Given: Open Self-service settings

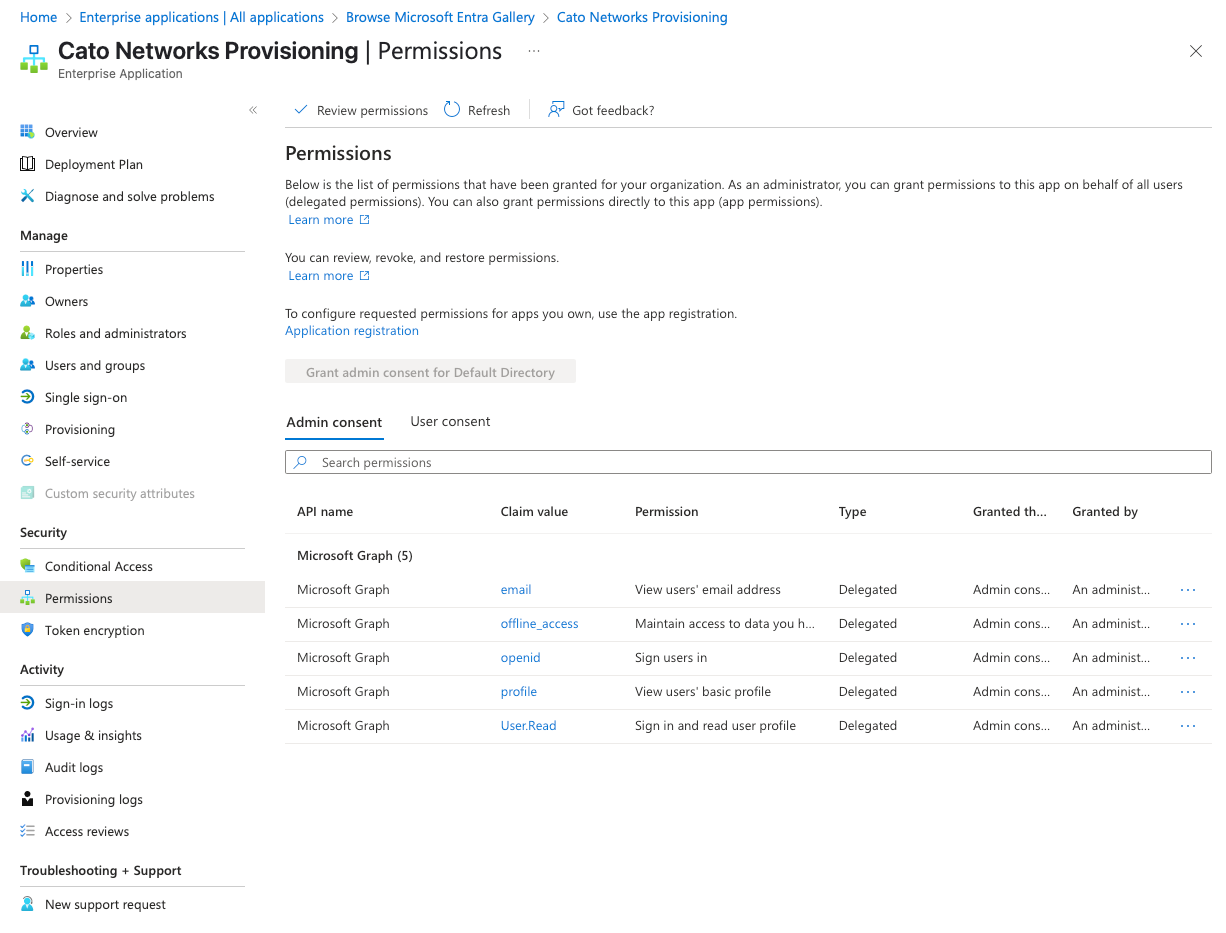Looking at the screenshot, I should [x=77, y=461].
